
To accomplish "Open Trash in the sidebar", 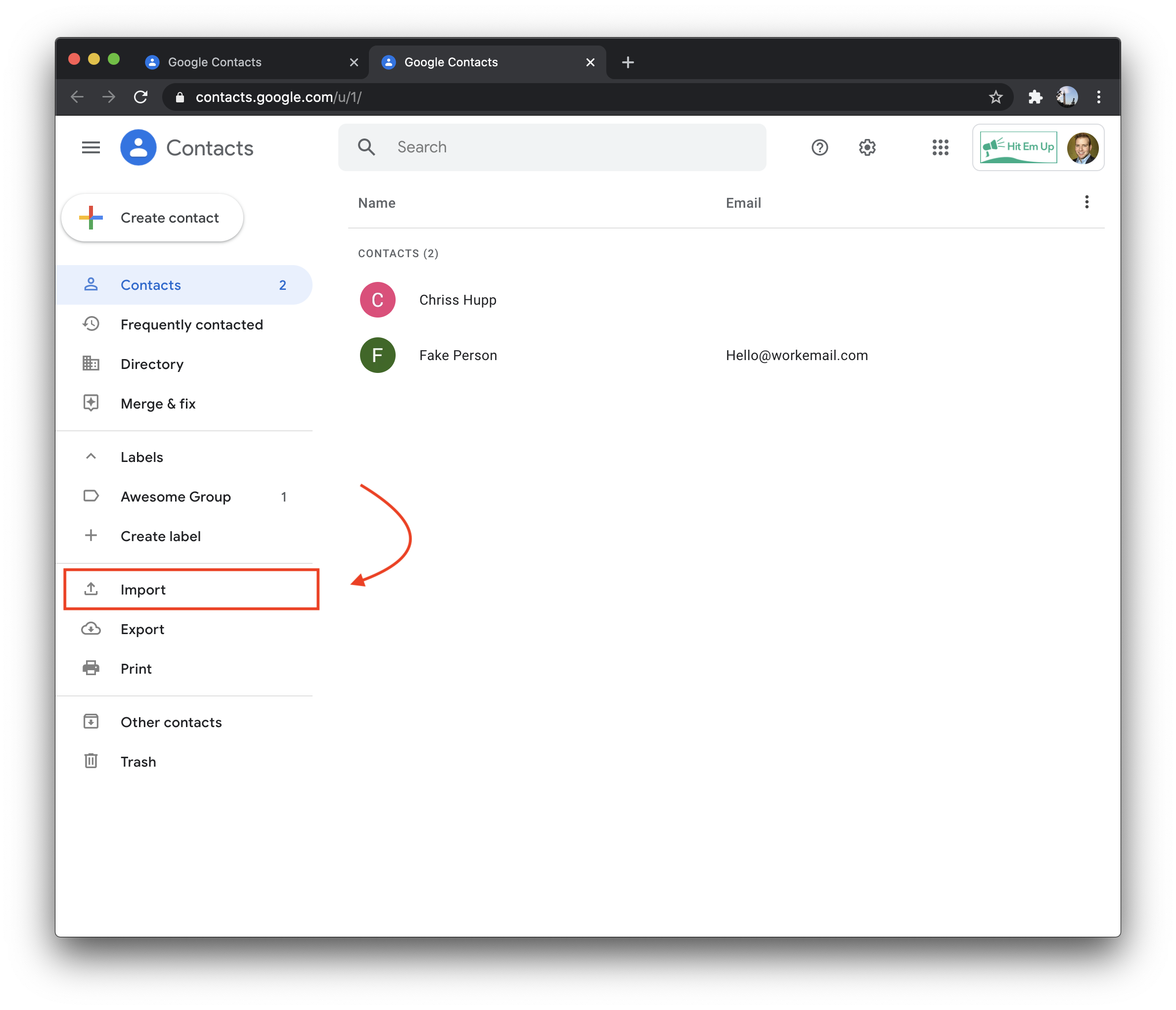I will (184, 761).
